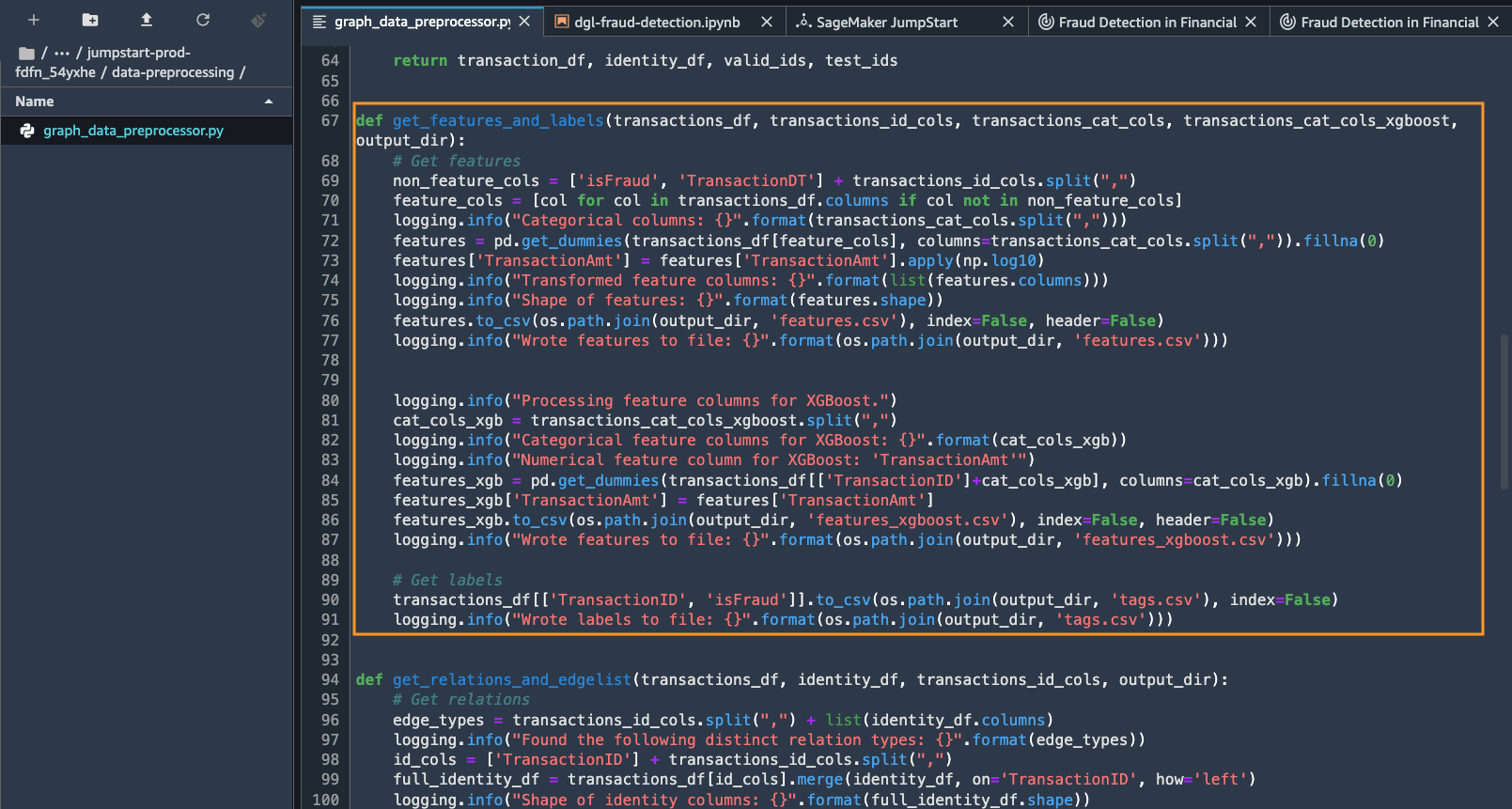Click the new launcher plus icon

point(34,20)
